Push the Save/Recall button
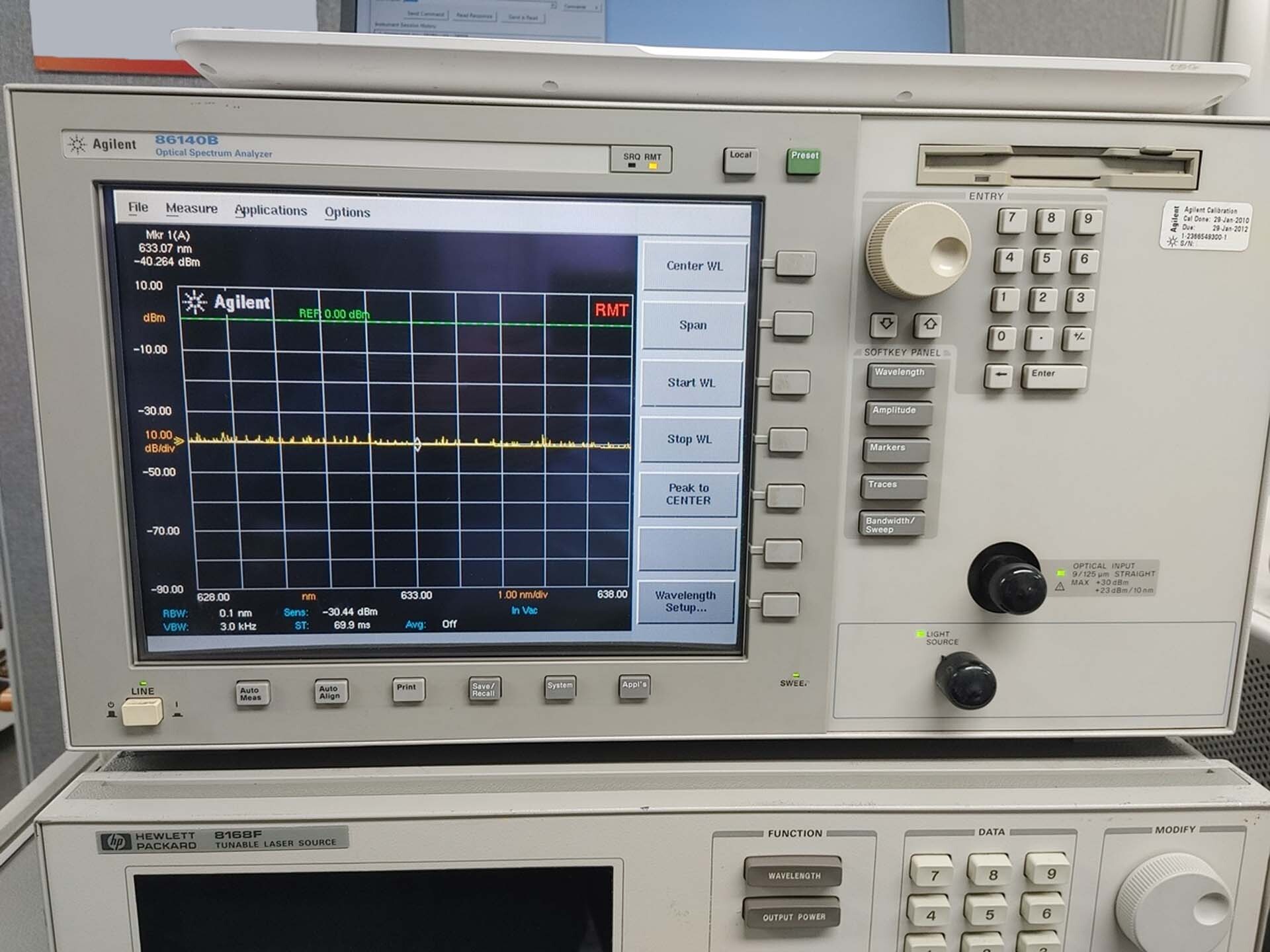Viewport: 1270px width, 952px height. tap(484, 690)
